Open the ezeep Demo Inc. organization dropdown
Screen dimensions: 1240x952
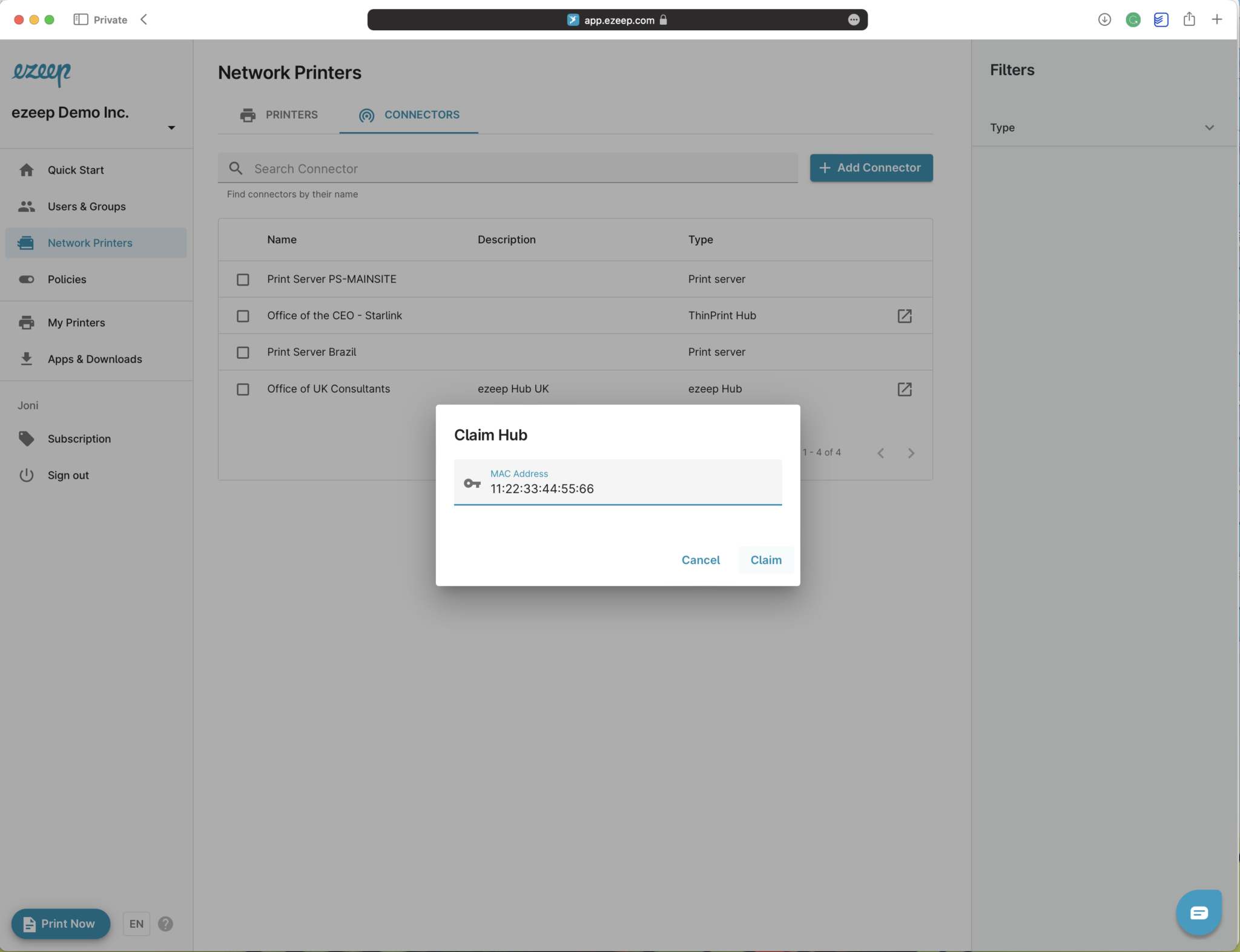pos(171,128)
